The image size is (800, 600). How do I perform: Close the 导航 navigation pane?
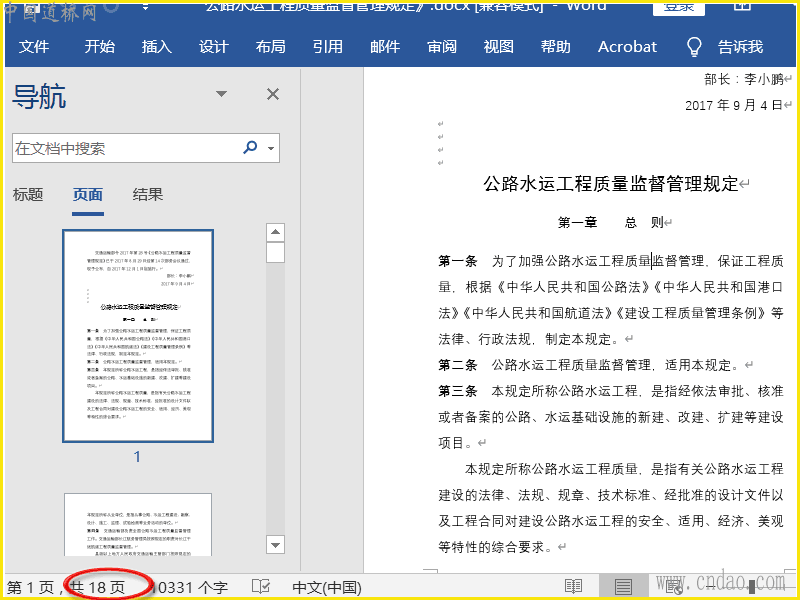coord(273,94)
